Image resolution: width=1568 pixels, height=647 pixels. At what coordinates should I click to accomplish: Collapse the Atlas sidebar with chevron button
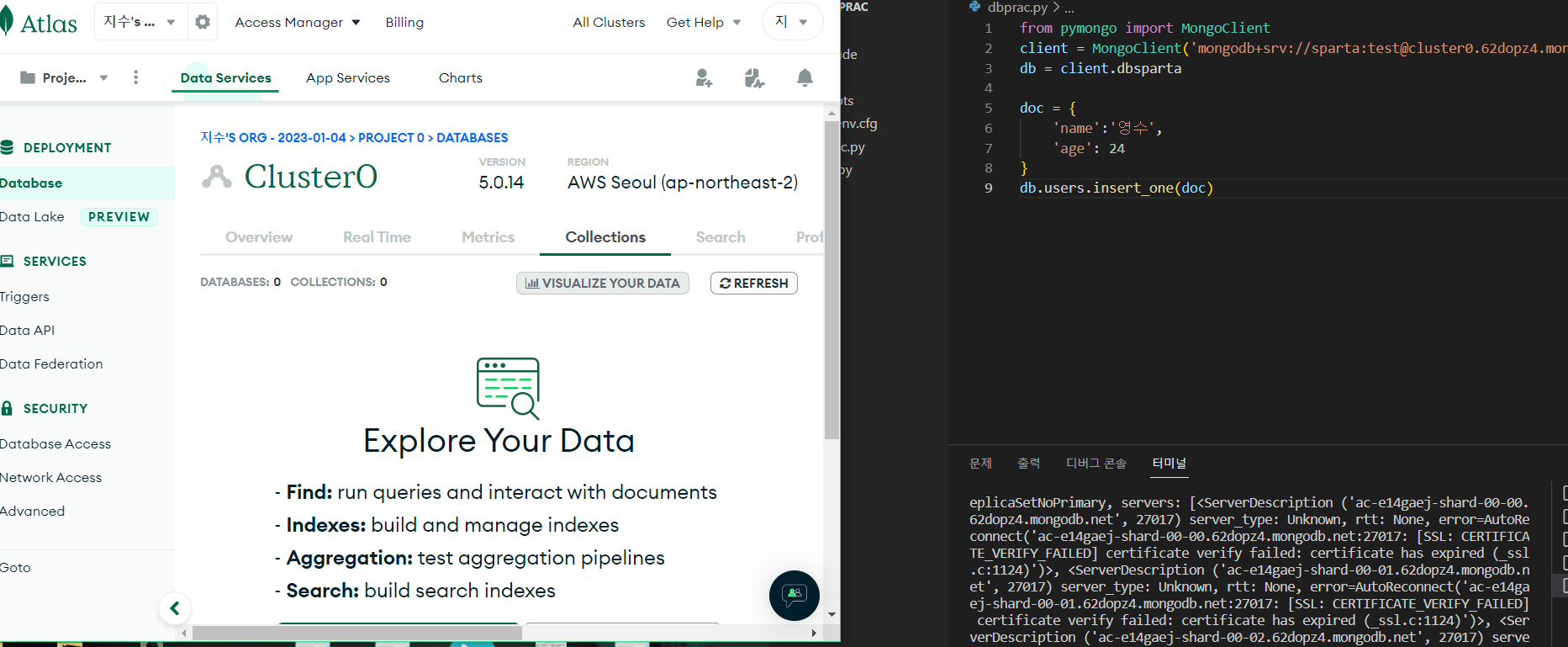[x=175, y=608]
